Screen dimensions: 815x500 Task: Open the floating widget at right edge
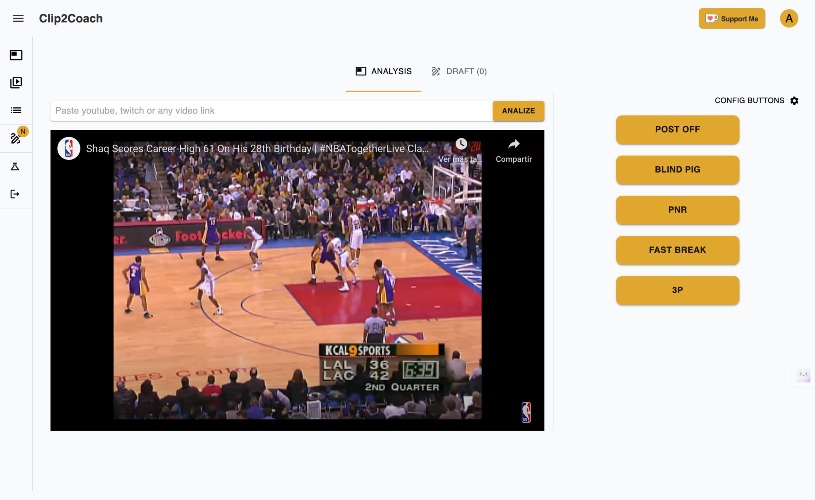tap(804, 375)
